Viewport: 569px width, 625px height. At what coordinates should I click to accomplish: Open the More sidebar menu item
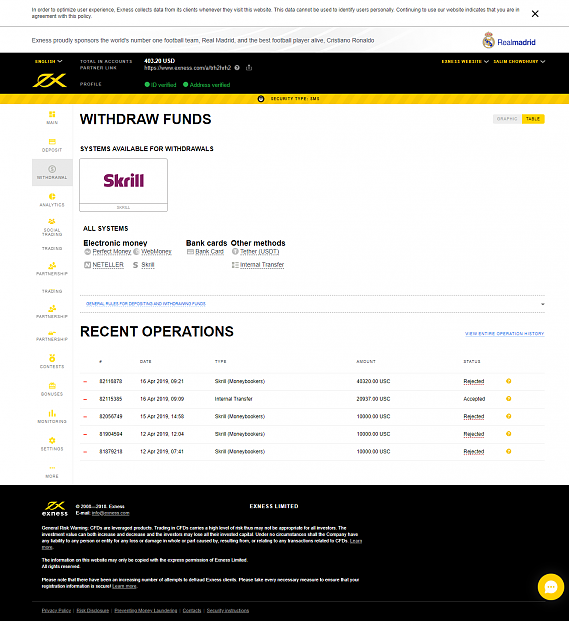coord(52,472)
